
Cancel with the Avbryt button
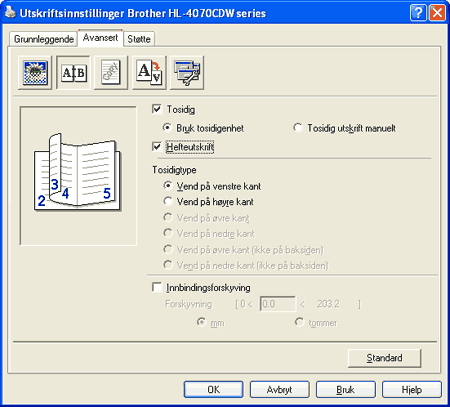click(x=279, y=389)
